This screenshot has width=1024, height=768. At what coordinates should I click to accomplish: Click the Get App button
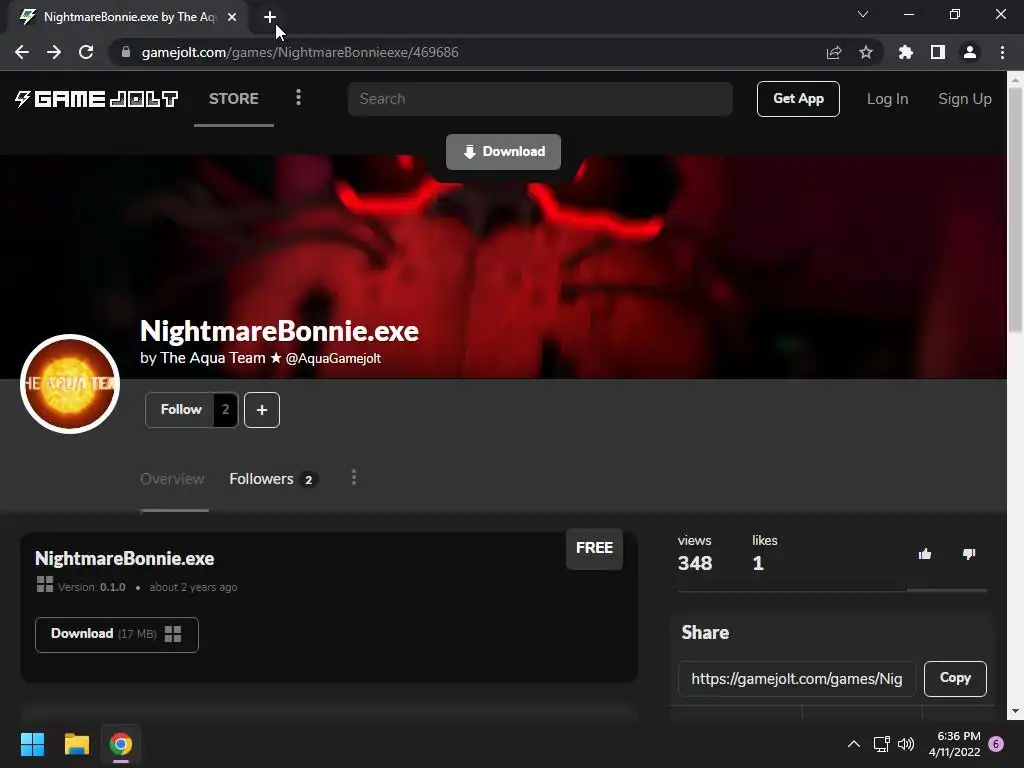click(798, 99)
